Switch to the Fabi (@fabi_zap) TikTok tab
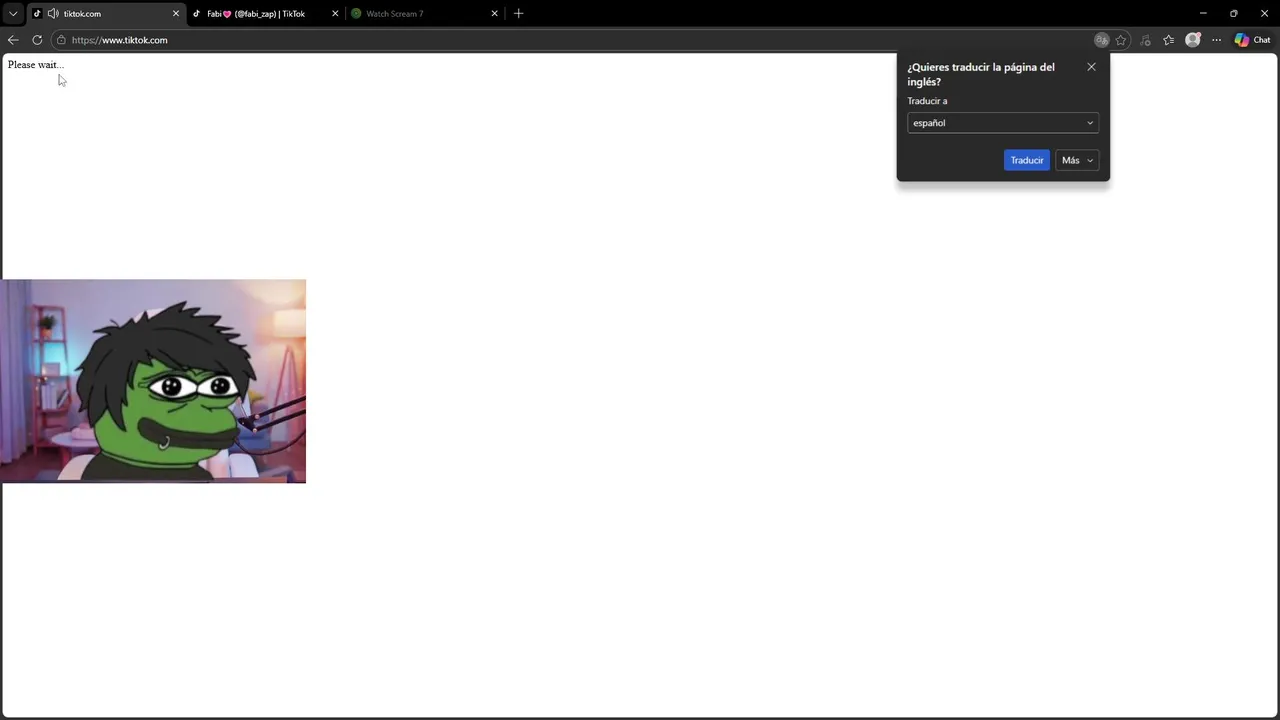This screenshot has width=1280, height=720. point(265,14)
